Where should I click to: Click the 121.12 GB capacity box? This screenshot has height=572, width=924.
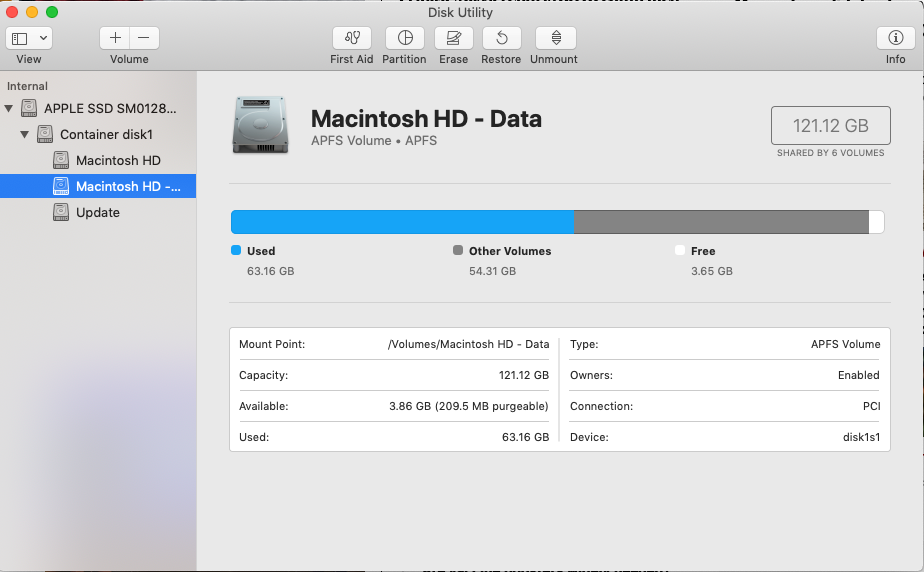(x=831, y=125)
